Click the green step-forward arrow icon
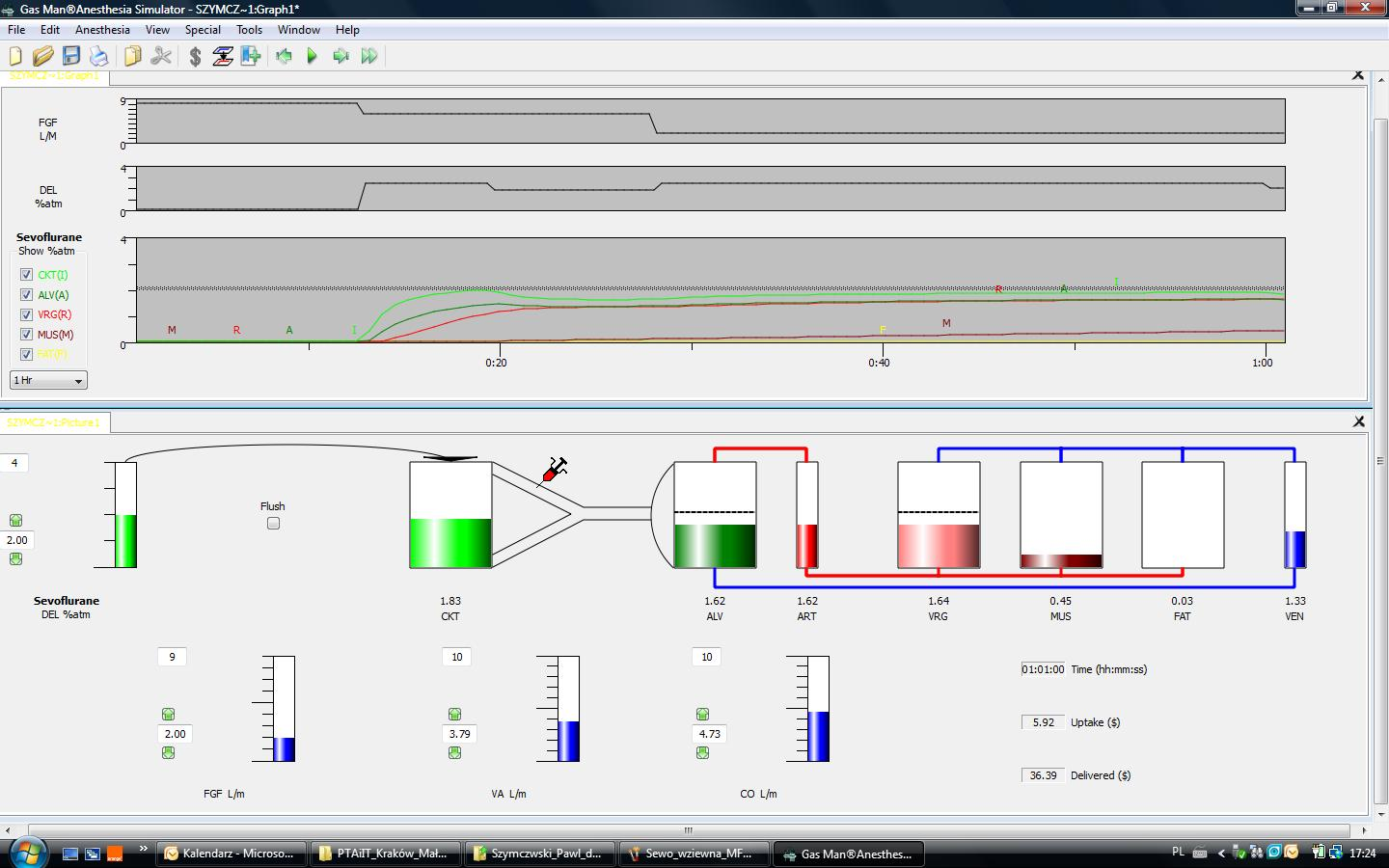Image resolution: width=1389 pixels, height=868 pixels. [x=340, y=56]
